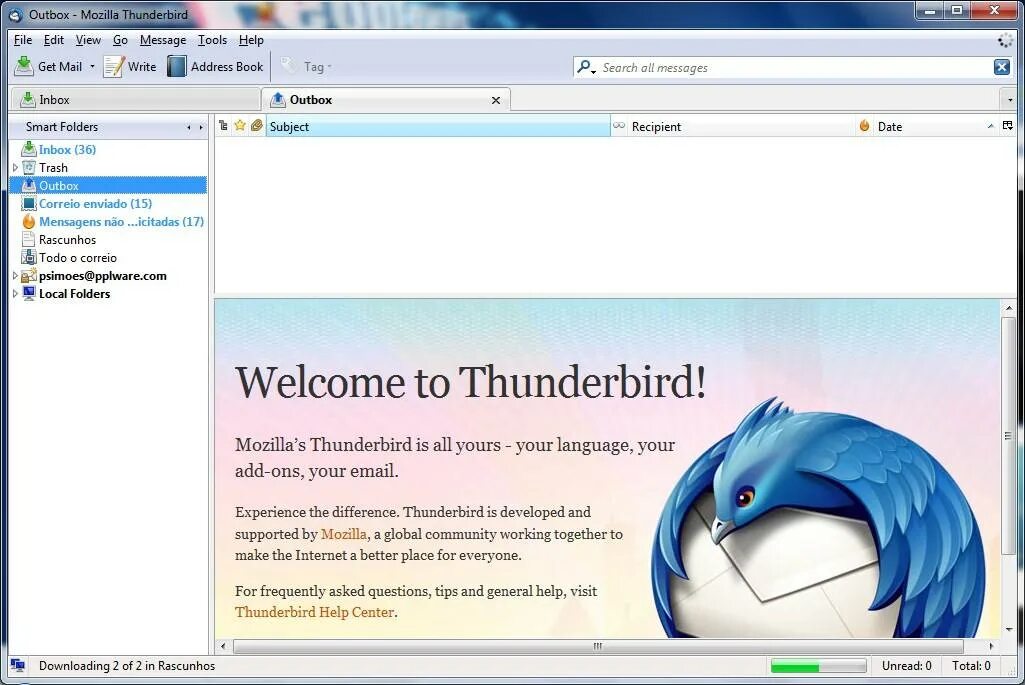The image size is (1025, 685).
Task: Click vertical scrollbar up arrow
Action: point(1009,308)
